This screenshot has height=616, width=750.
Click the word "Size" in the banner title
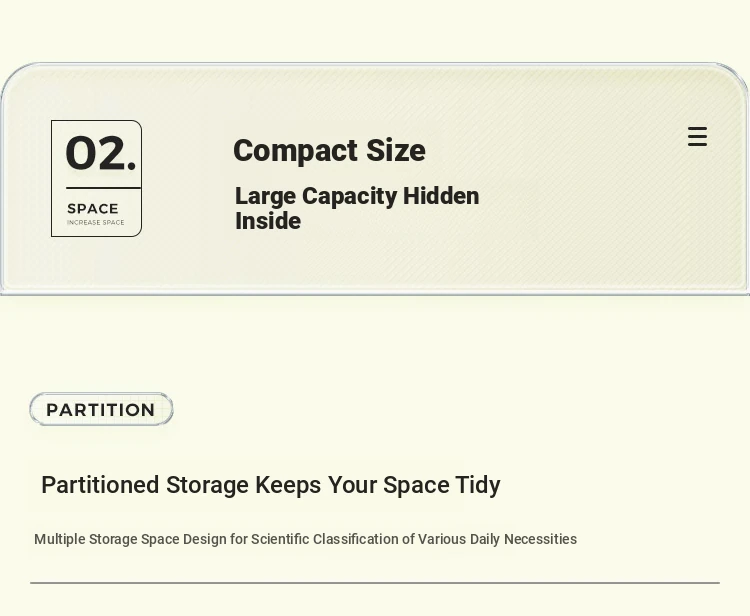click(x=395, y=151)
